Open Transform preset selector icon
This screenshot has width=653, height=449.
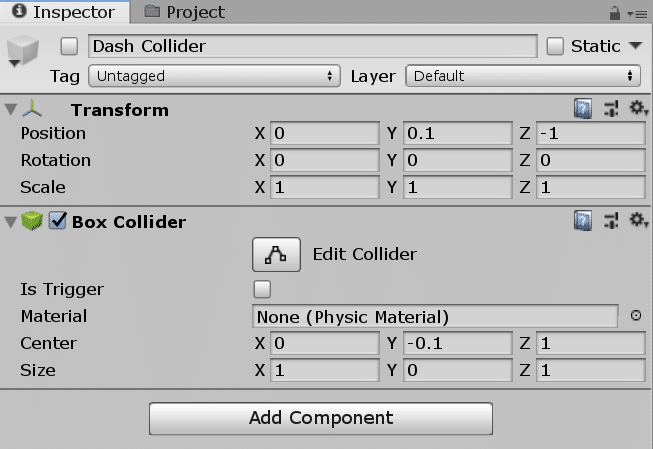(x=611, y=109)
